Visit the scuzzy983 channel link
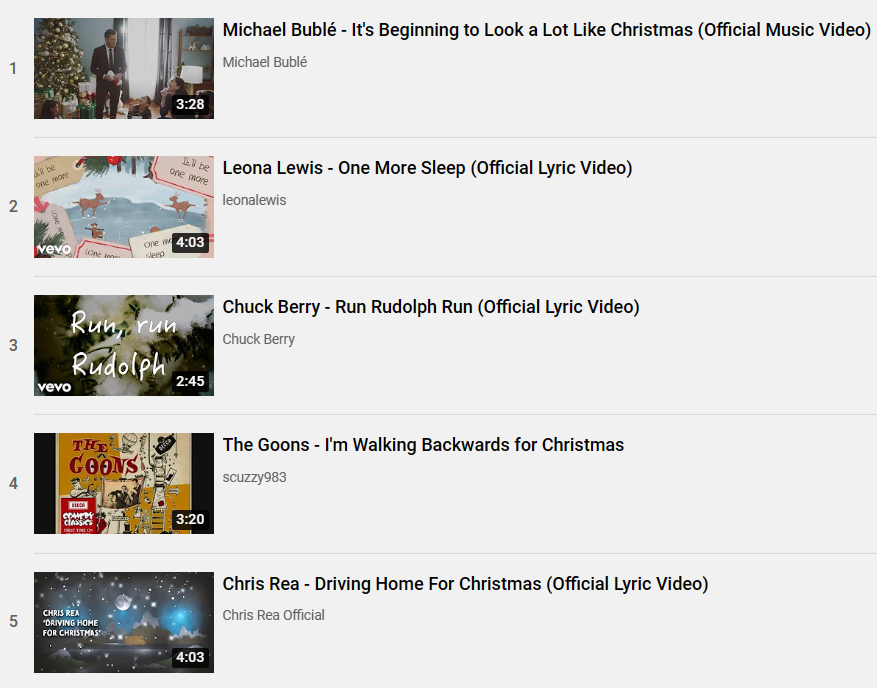Screen dimensions: 877x688 (254, 477)
